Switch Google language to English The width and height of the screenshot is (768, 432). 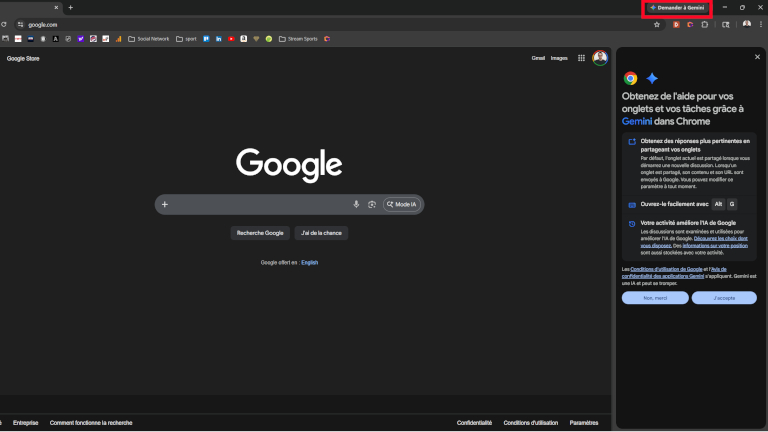pyautogui.click(x=310, y=263)
